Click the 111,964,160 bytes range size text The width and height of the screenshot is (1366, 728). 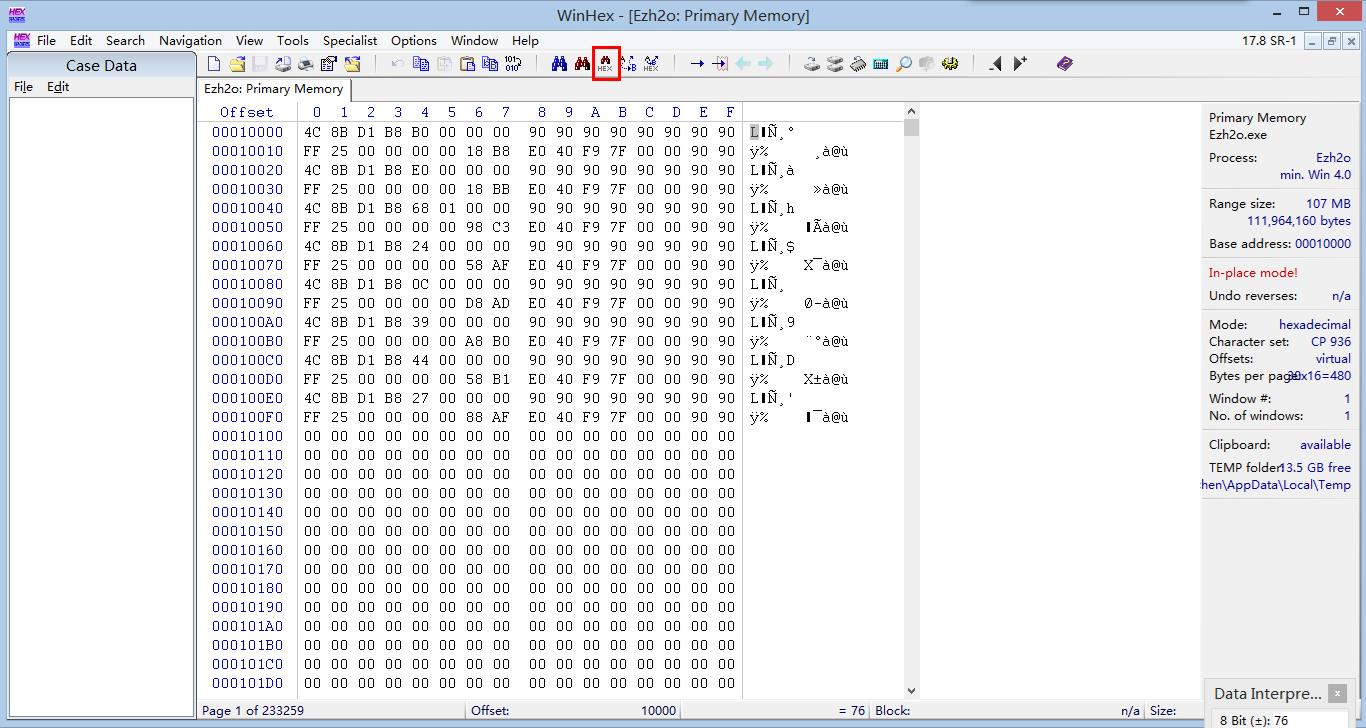pyautogui.click(x=1298, y=221)
